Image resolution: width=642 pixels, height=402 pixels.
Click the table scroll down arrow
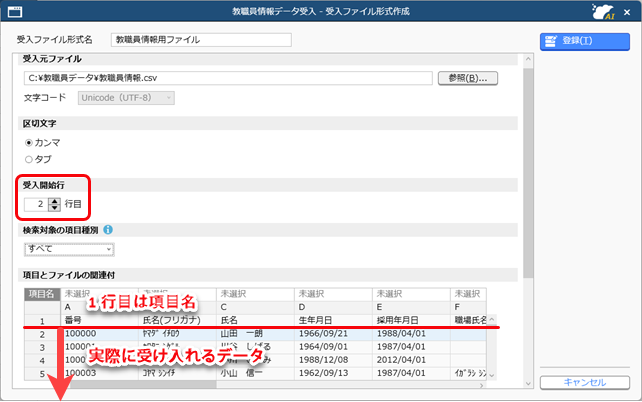click(x=492, y=375)
